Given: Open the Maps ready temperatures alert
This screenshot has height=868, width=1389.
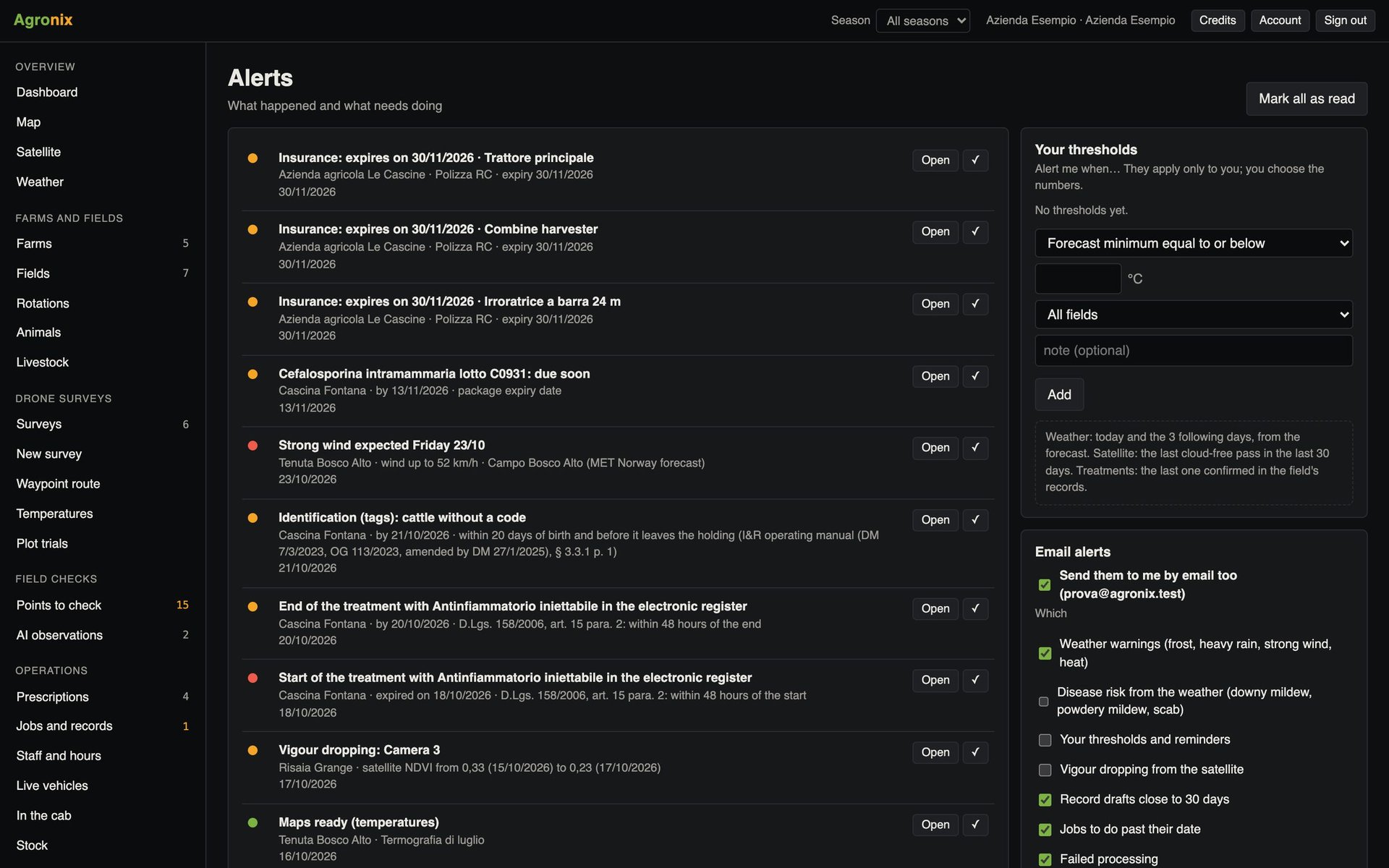Looking at the screenshot, I should (x=935, y=825).
